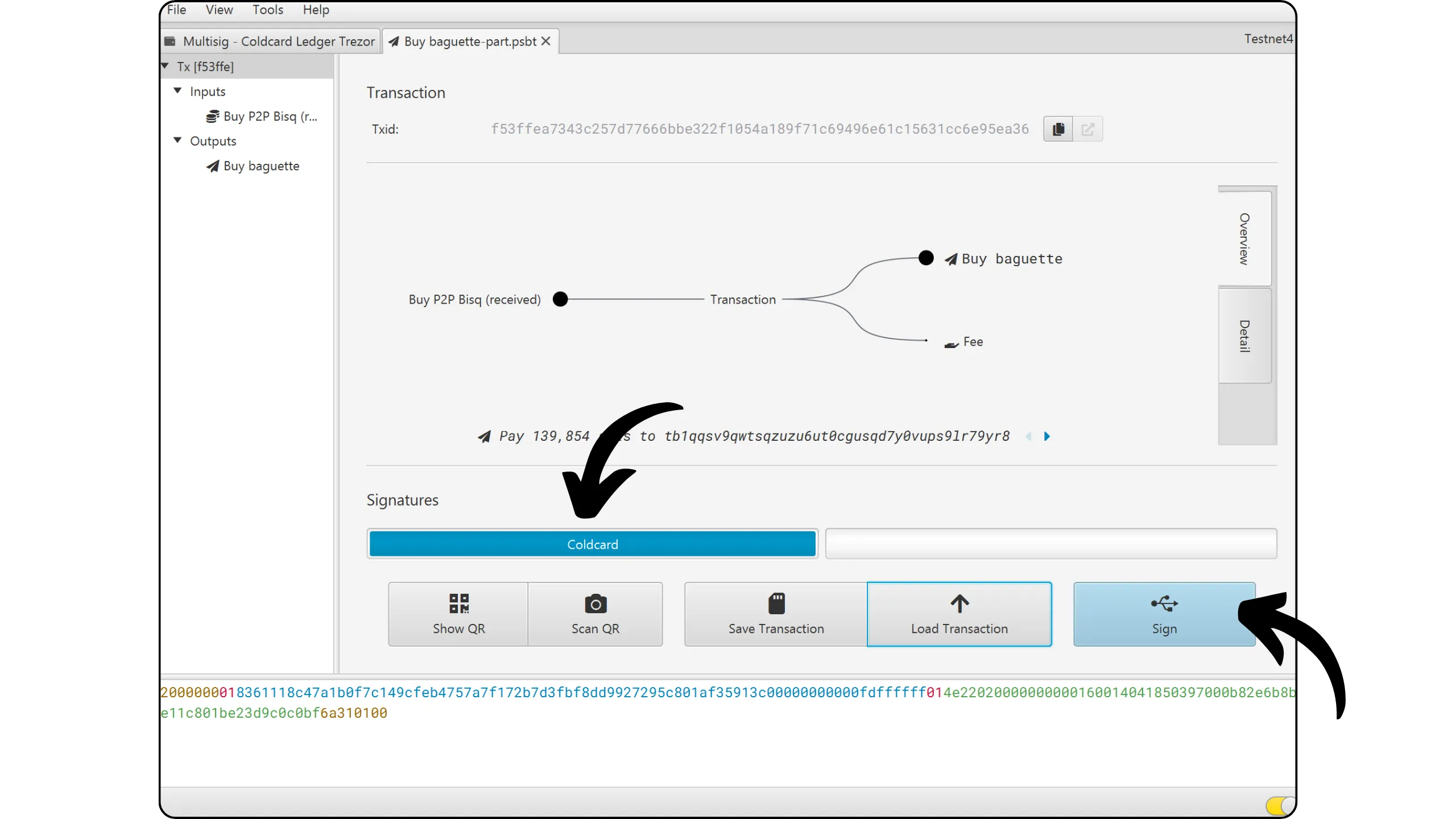Click the Save Transaction button
Image resolution: width=1456 pixels, height=819 pixels.
[x=776, y=614]
